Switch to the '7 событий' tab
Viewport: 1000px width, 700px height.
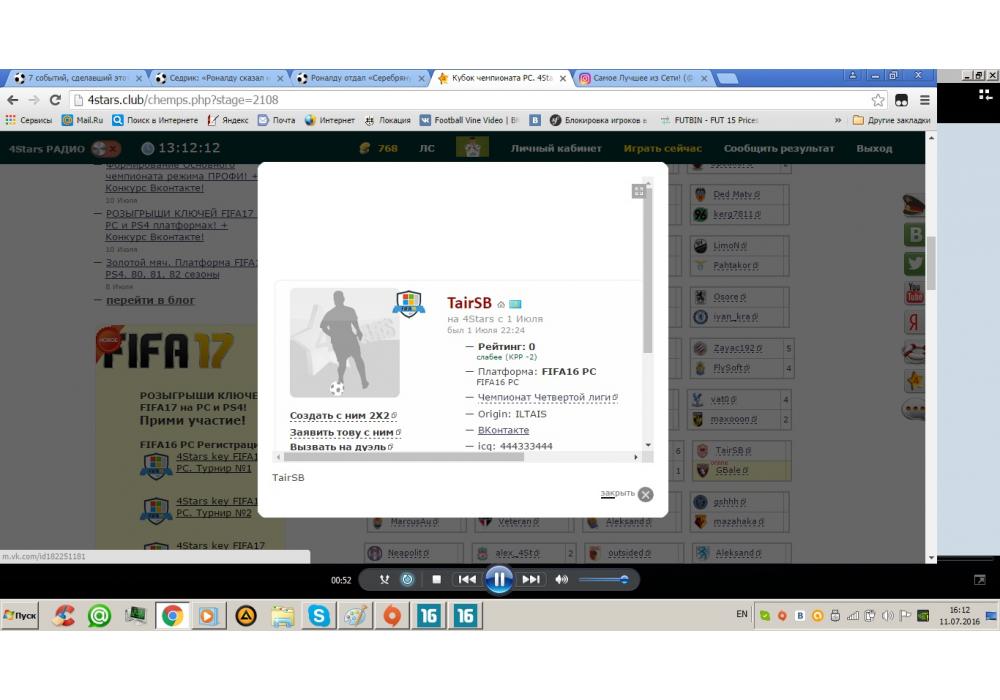tap(77, 78)
